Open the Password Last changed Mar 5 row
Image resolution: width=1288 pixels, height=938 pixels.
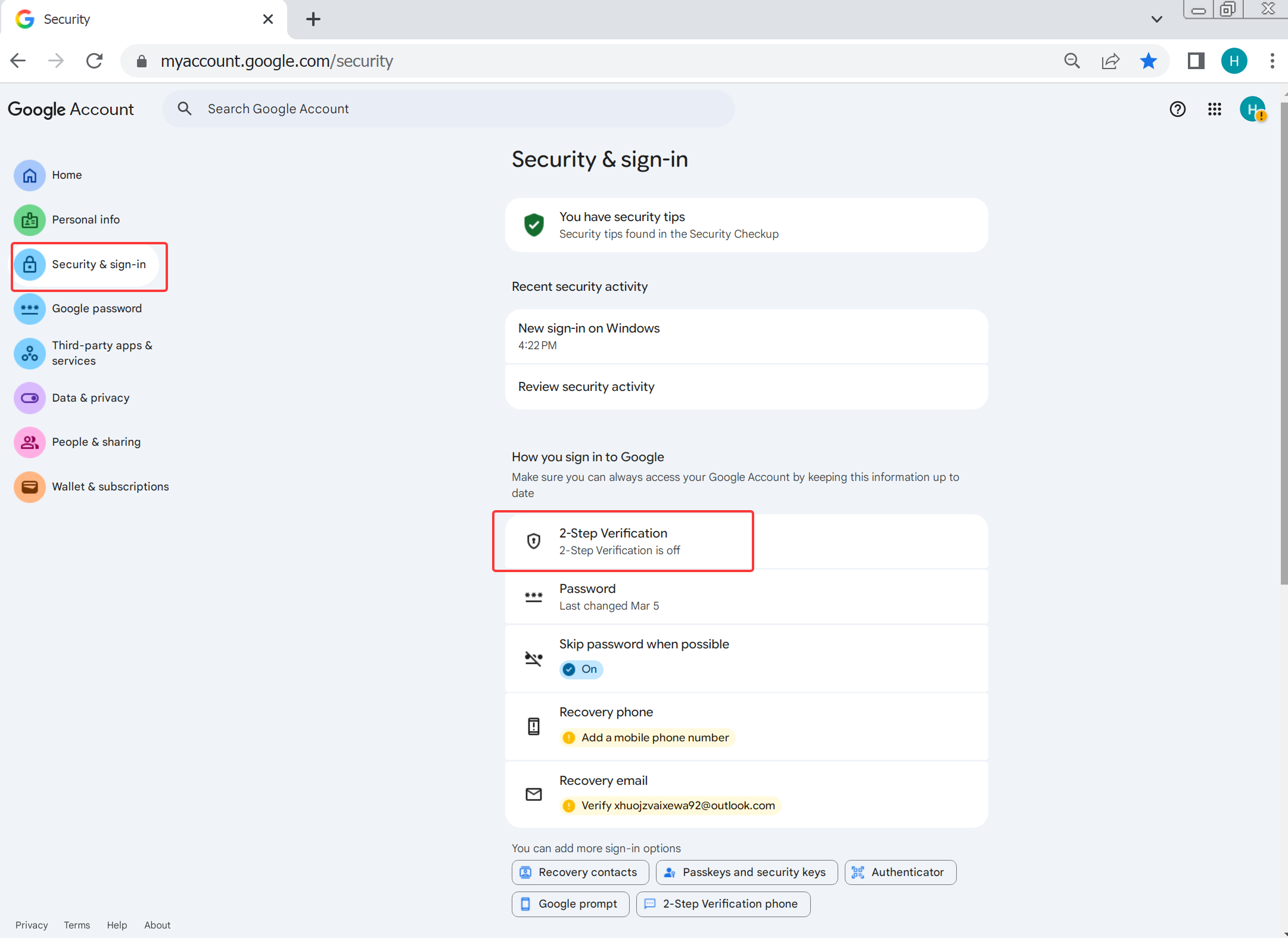point(746,597)
